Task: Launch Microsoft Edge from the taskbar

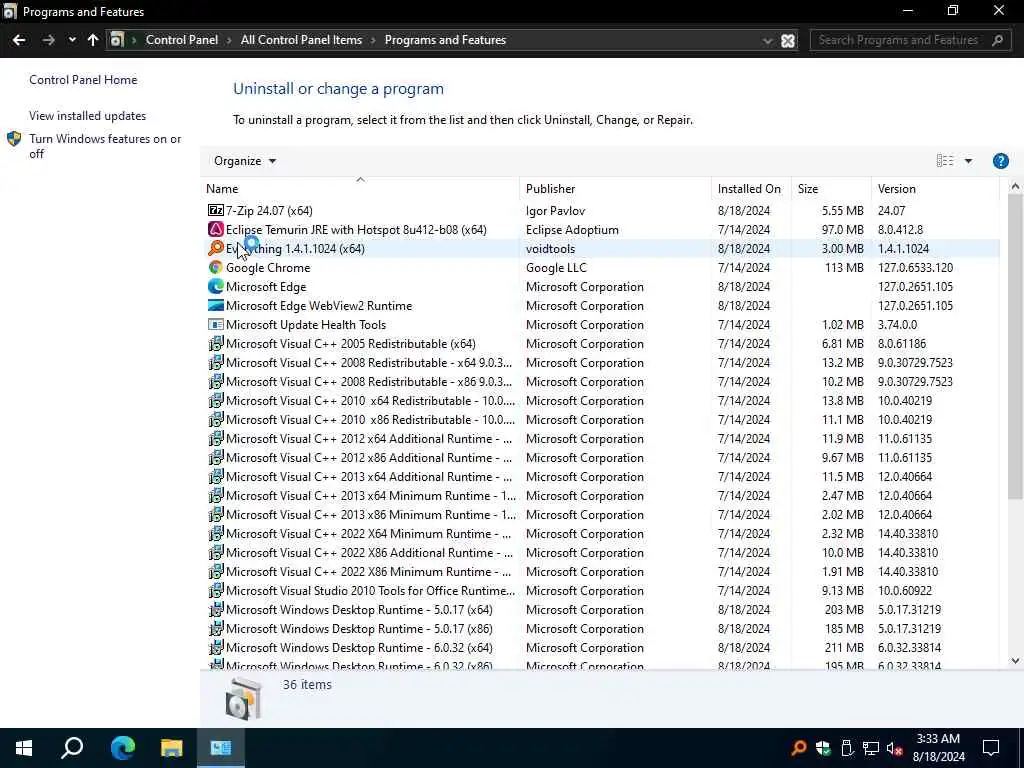Action: click(122, 748)
